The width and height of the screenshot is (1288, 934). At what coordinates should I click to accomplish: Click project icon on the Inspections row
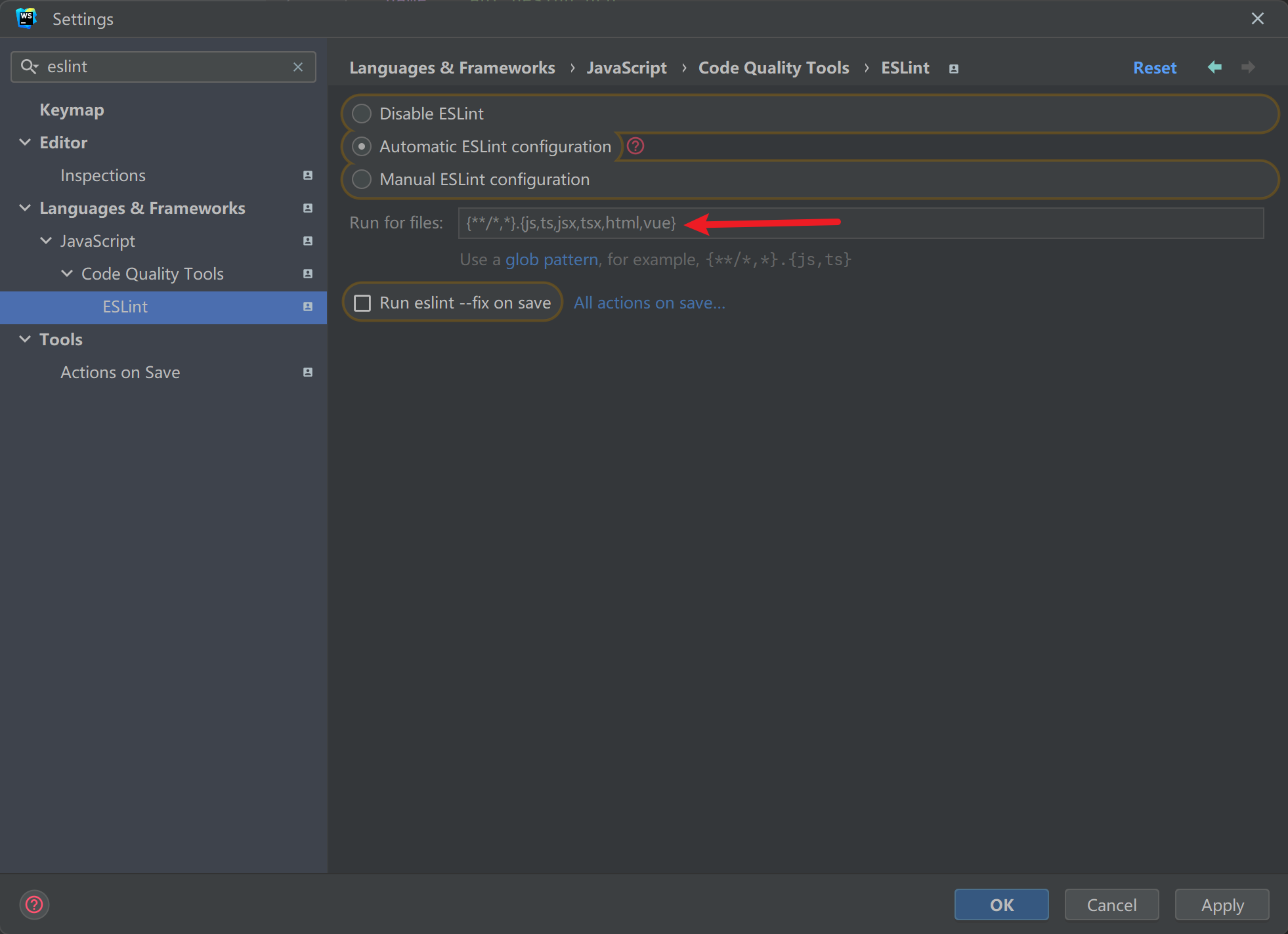308,175
